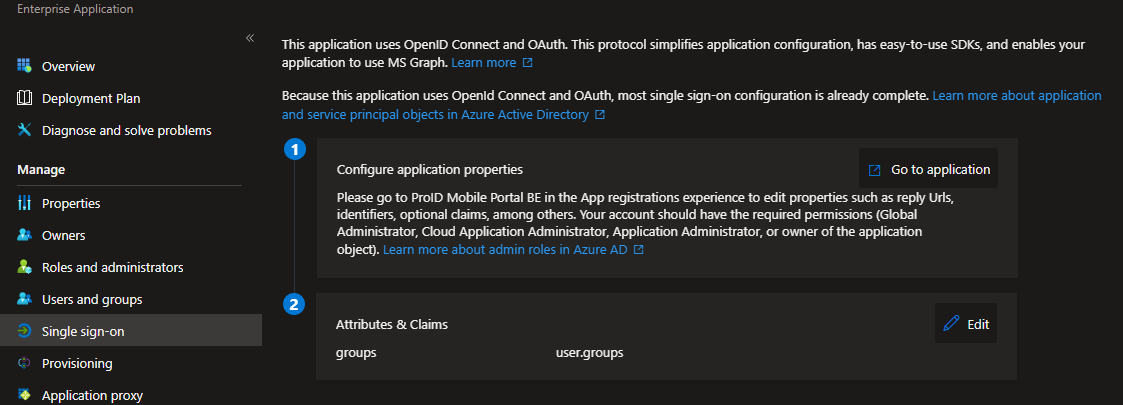This screenshot has width=1123, height=405.
Task: Click the Overview grid icon
Action: [24, 66]
